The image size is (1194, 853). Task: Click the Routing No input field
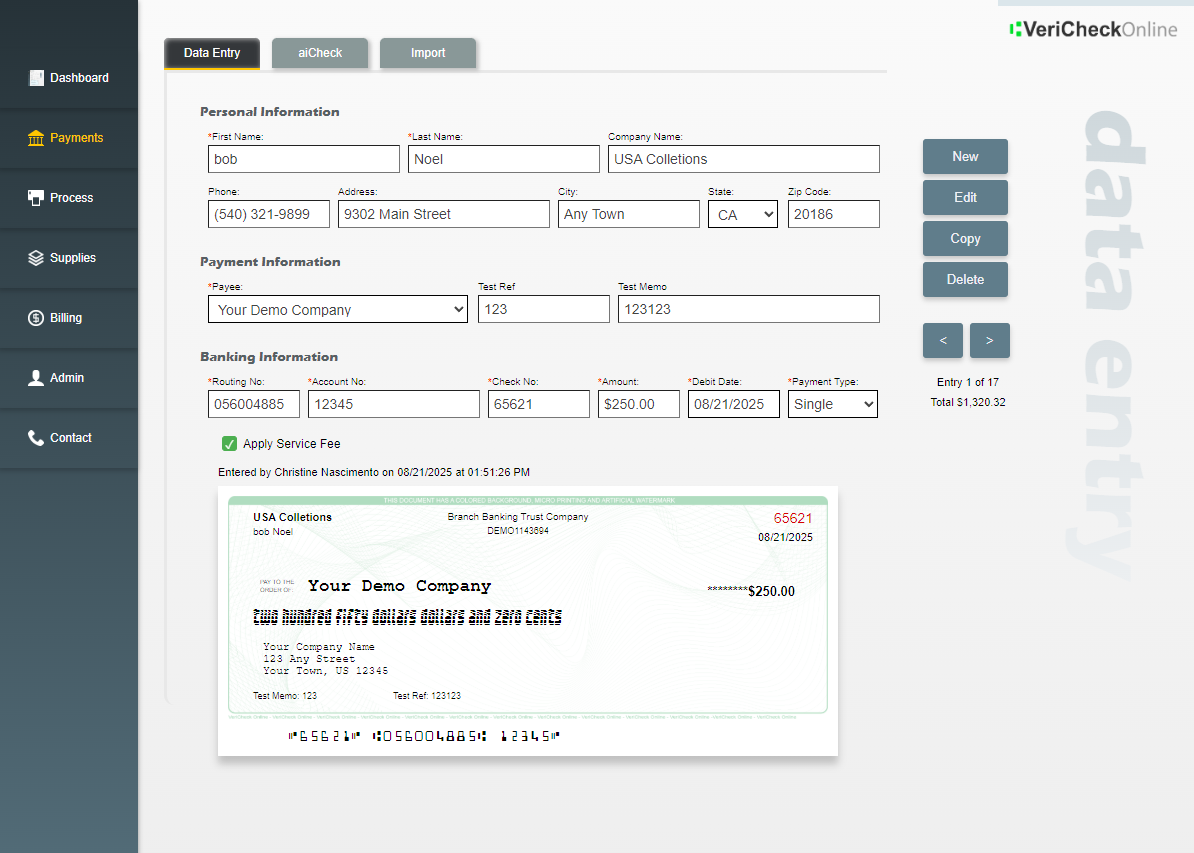coord(254,404)
